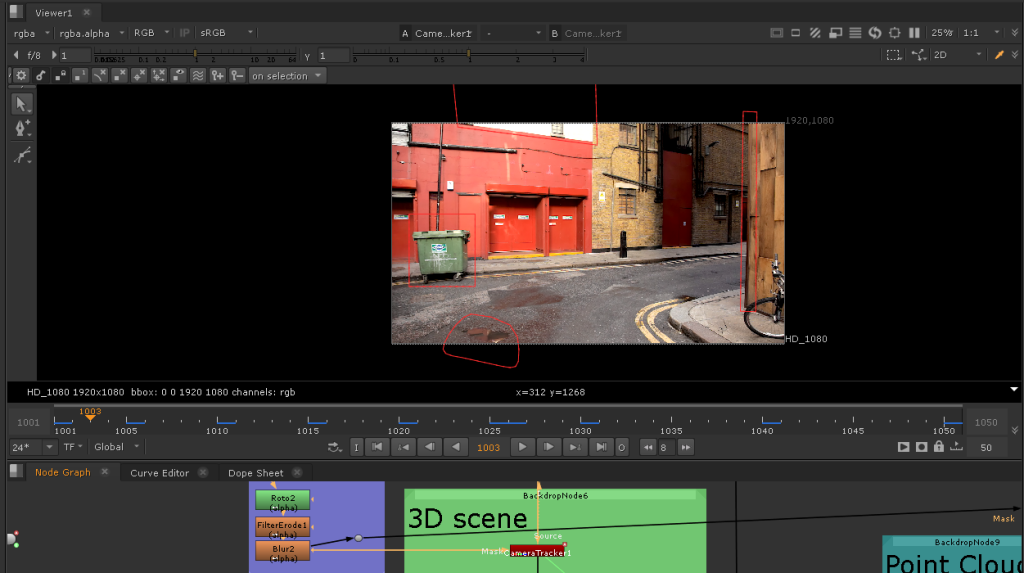Click the remove keyframe icon
This screenshot has width=1024, height=573.
[x=236, y=76]
